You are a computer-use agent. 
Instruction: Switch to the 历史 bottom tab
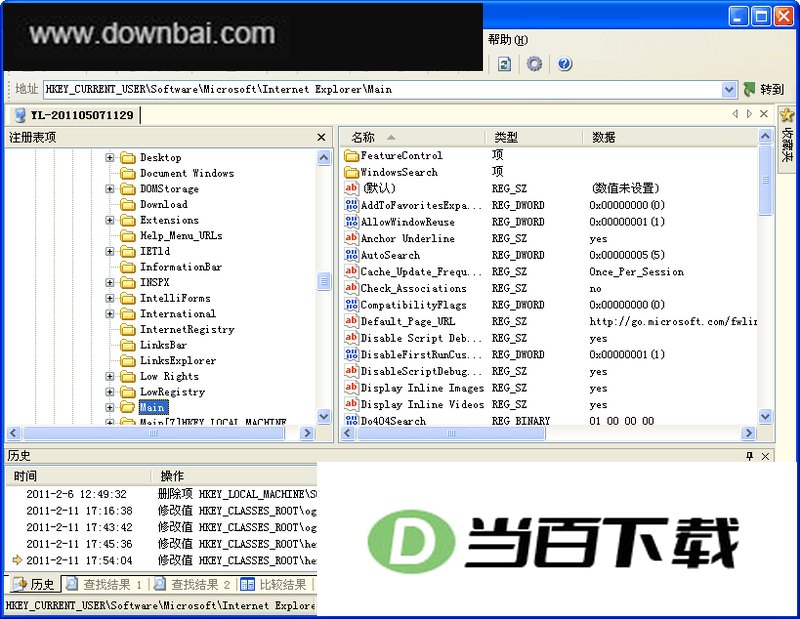point(35,584)
